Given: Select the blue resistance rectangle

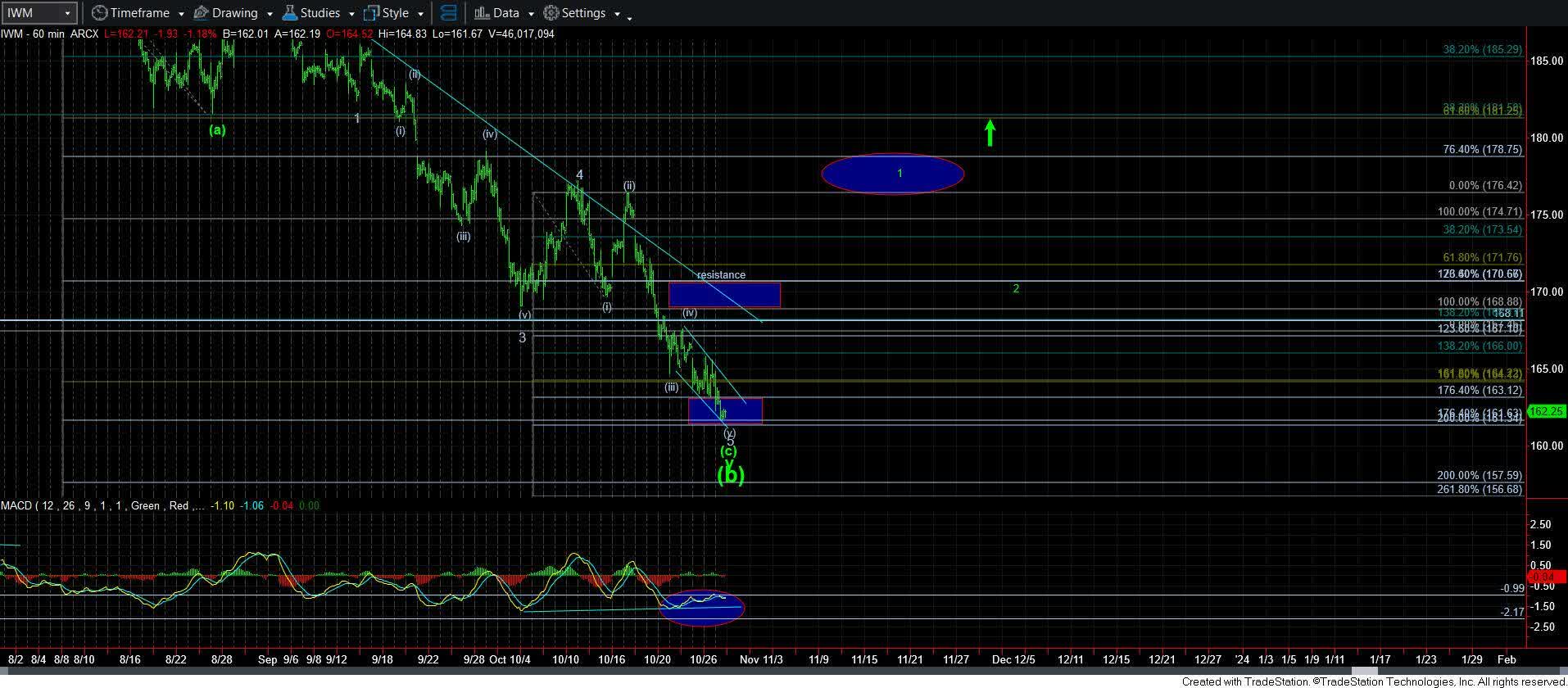Looking at the screenshot, I should click(724, 295).
